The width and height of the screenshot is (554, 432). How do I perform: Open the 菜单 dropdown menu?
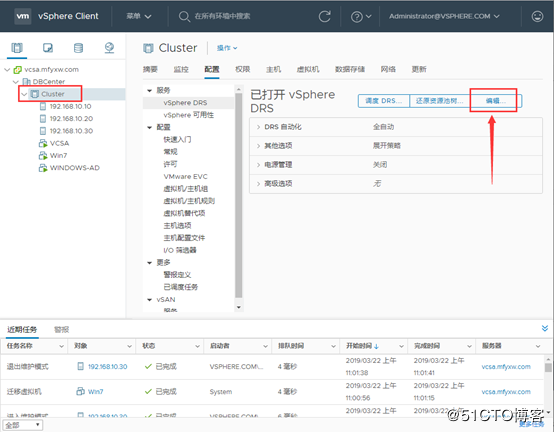pos(139,16)
